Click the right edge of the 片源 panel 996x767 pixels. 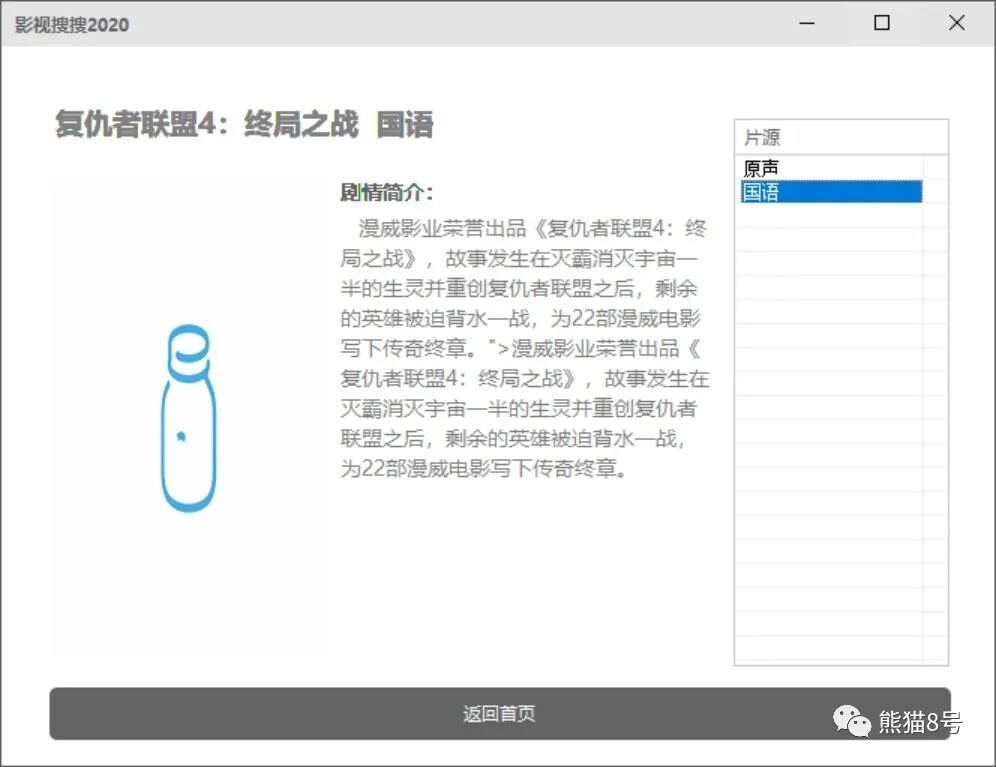coord(946,400)
